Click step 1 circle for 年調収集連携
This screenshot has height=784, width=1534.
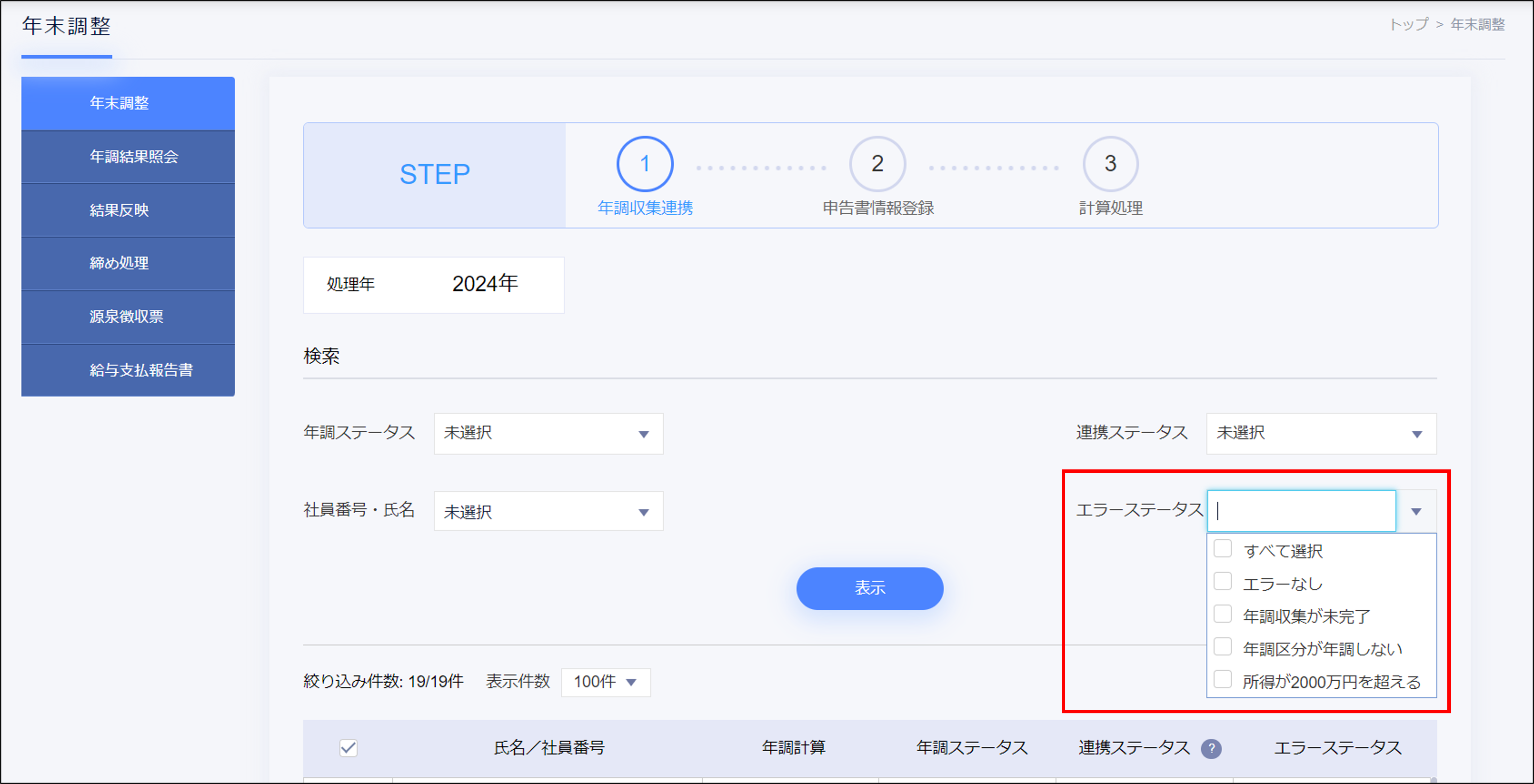645,164
